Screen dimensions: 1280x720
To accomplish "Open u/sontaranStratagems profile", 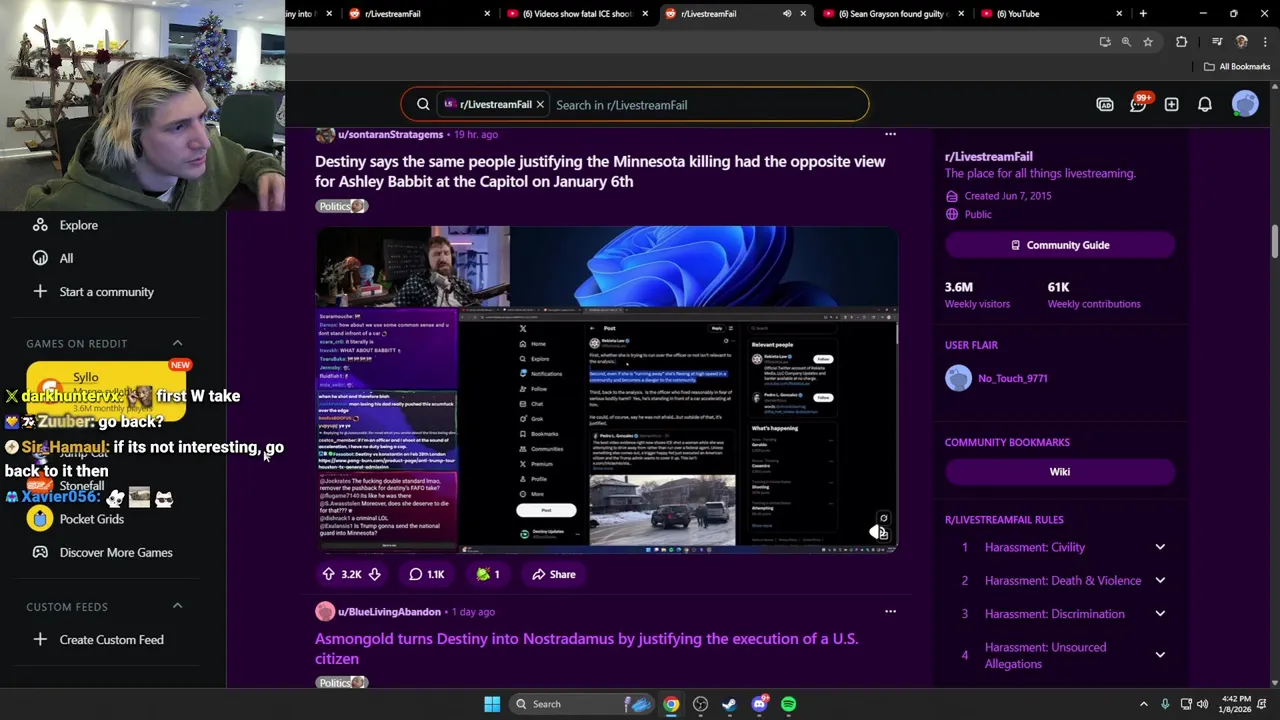I will pyautogui.click(x=390, y=134).
